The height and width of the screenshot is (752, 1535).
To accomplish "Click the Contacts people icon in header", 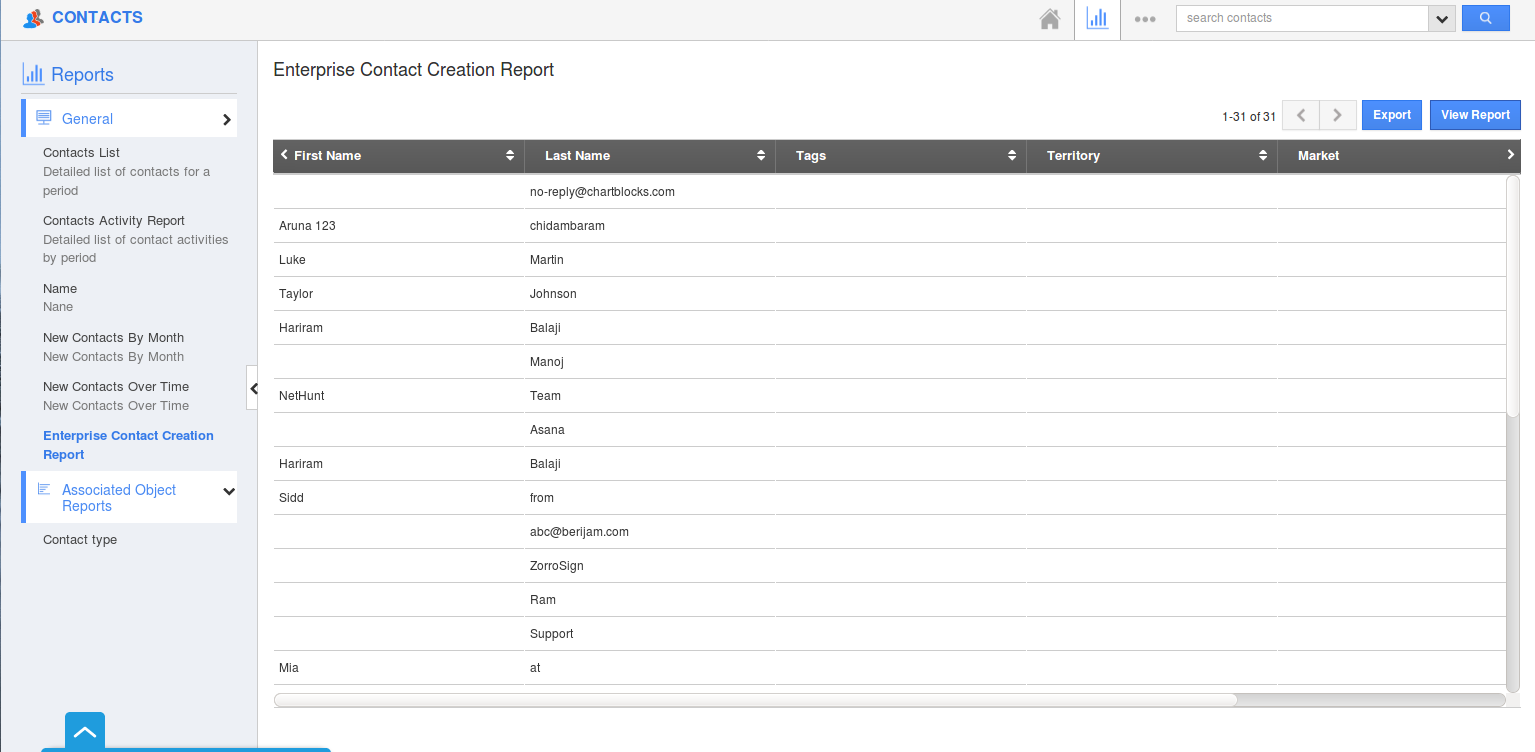I will [x=32, y=17].
